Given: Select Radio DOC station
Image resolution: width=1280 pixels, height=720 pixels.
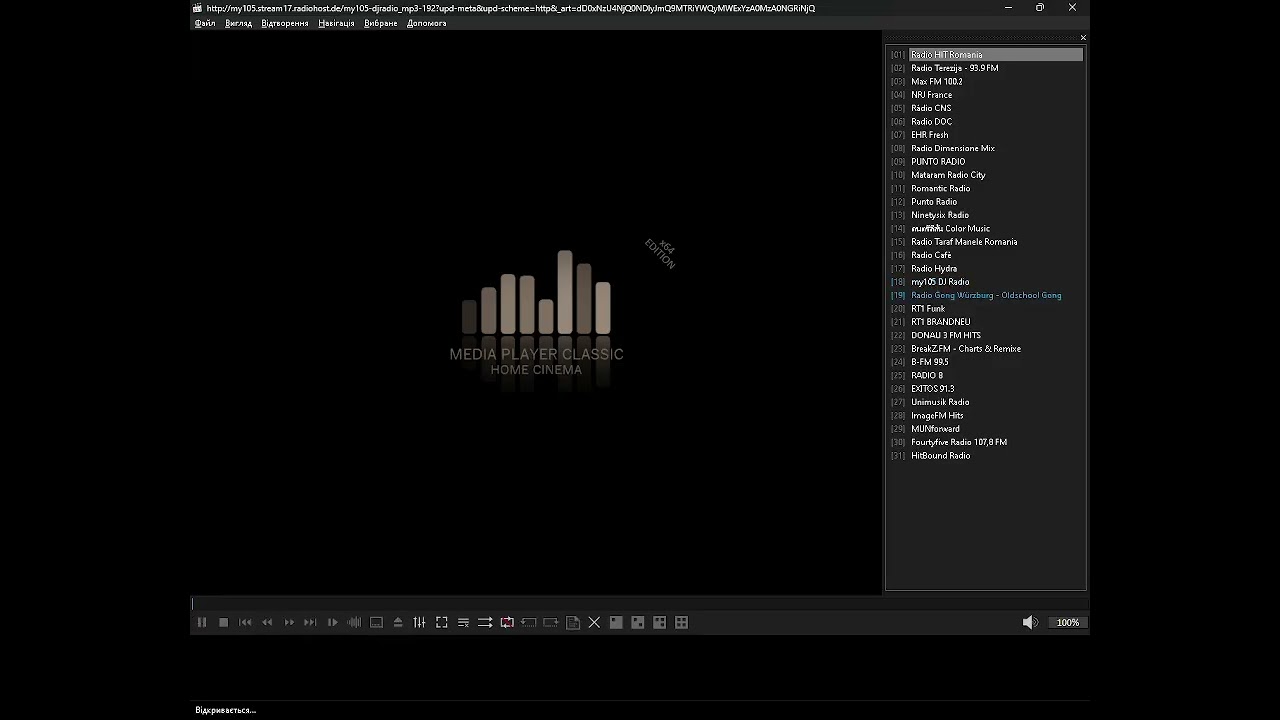Looking at the screenshot, I should point(986,122).
